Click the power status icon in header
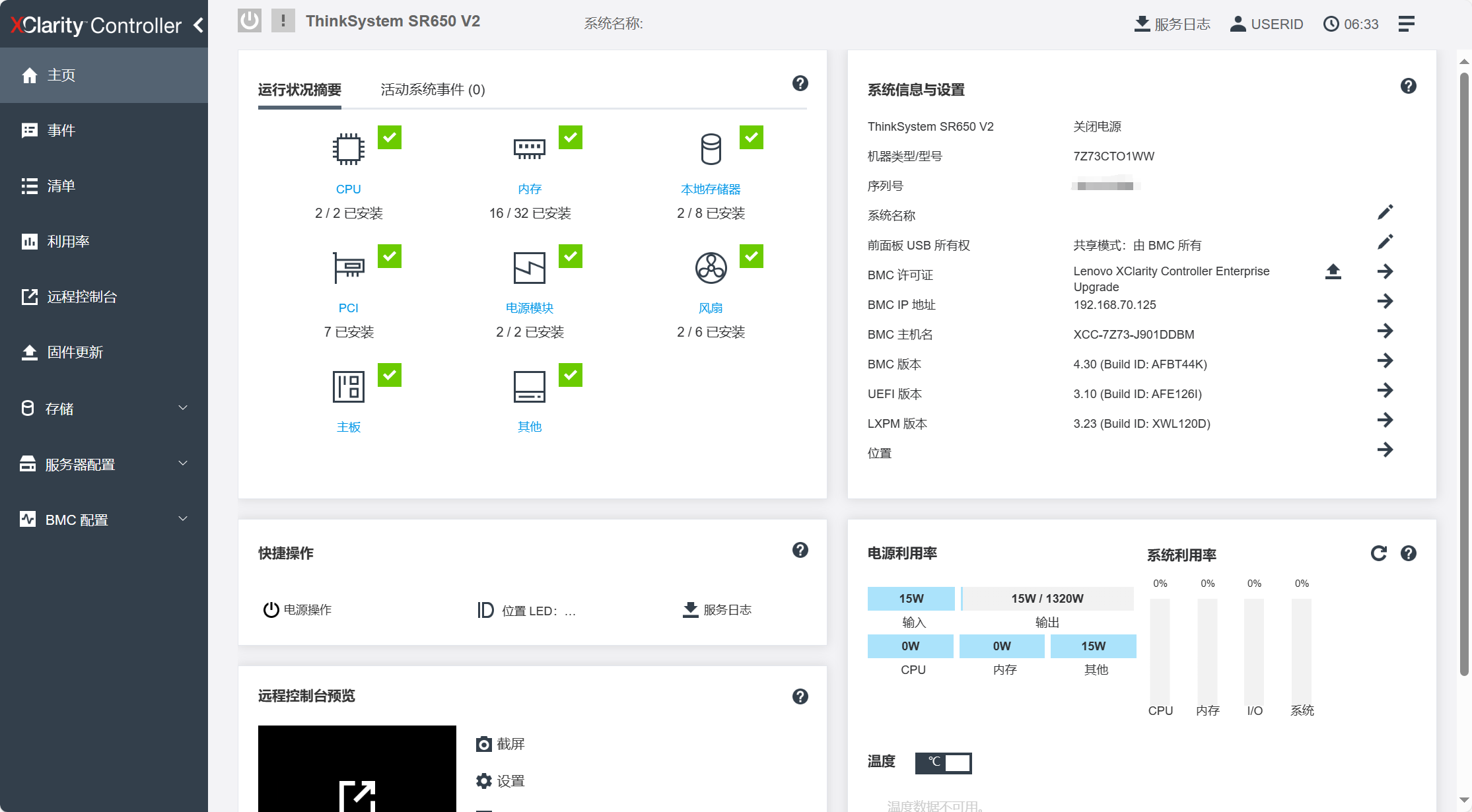 point(250,20)
